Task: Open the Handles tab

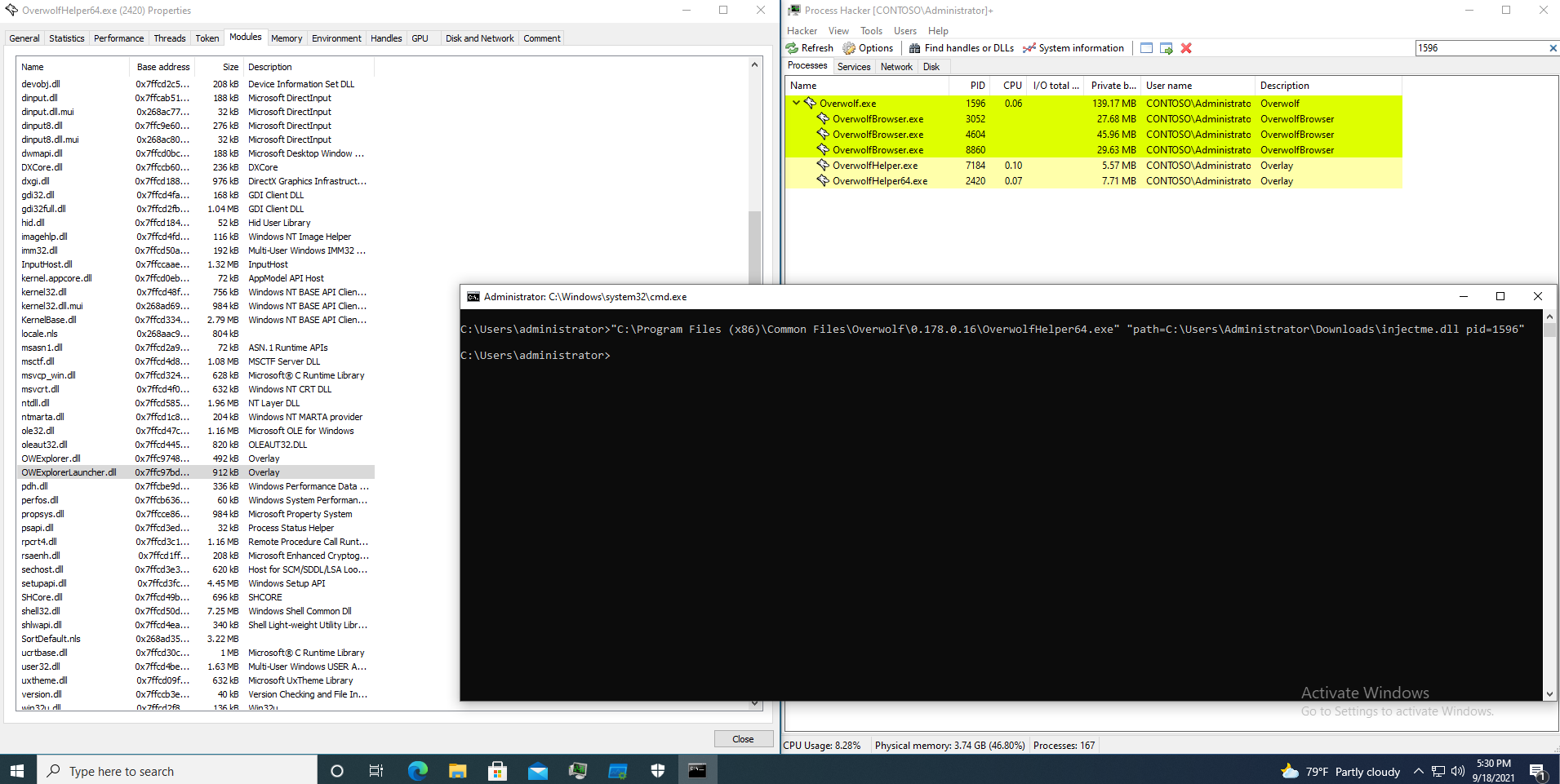Action: pos(386,38)
